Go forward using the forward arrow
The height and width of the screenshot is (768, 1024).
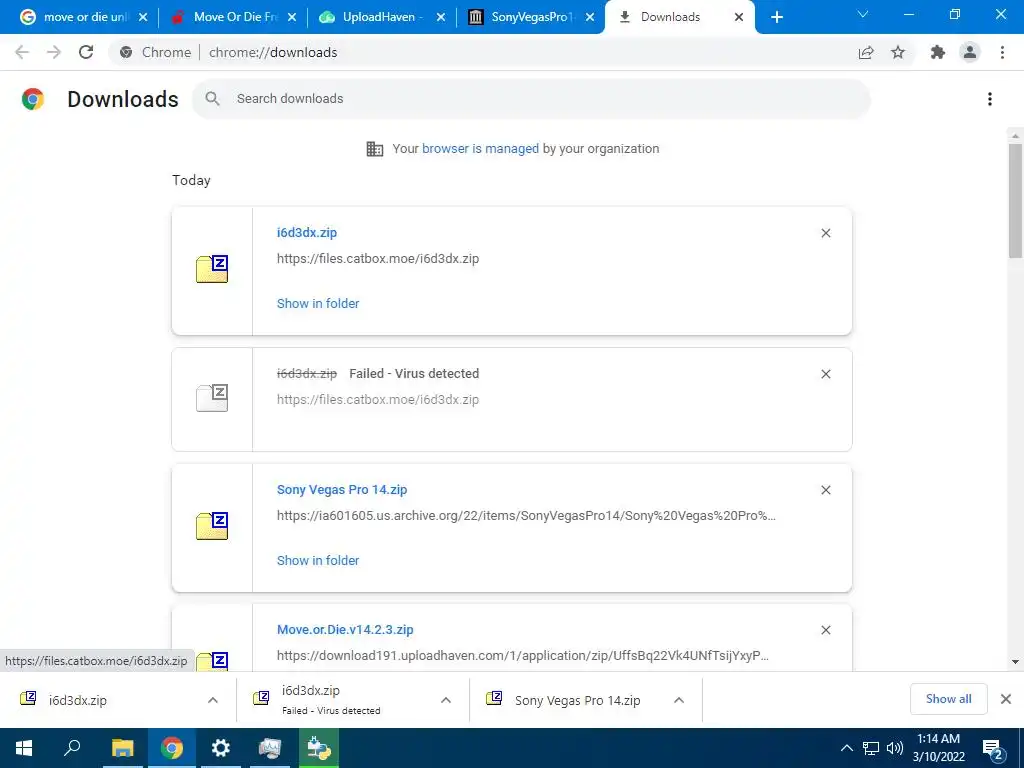click(54, 52)
